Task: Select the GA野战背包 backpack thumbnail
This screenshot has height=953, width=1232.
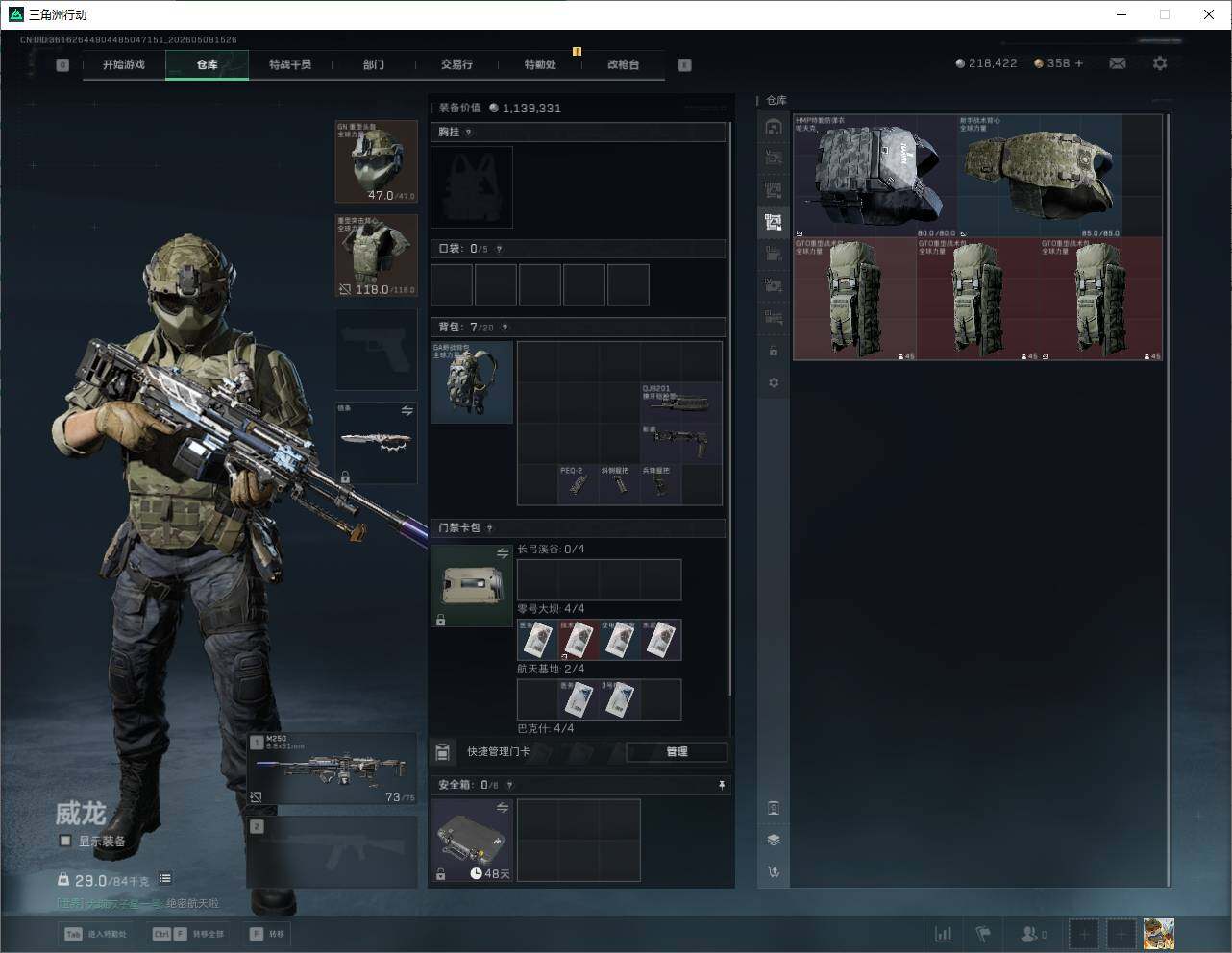Action: [472, 382]
